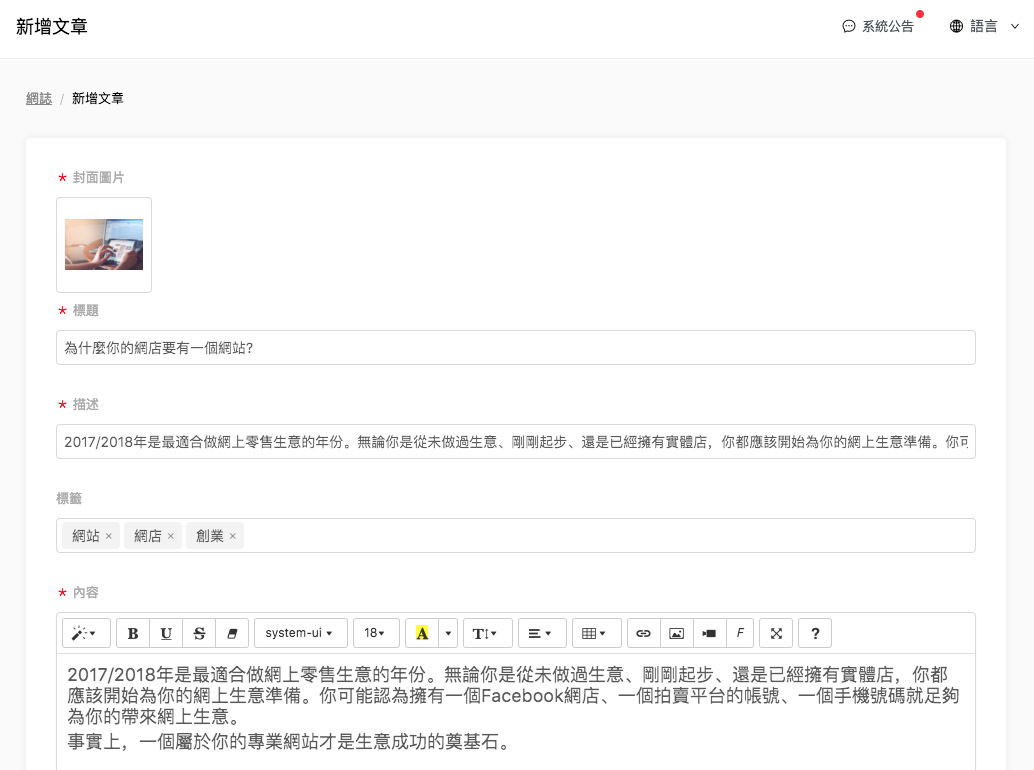Click into the 標題 title input field
This screenshot has height=770, width=1034.
point(516,347)
